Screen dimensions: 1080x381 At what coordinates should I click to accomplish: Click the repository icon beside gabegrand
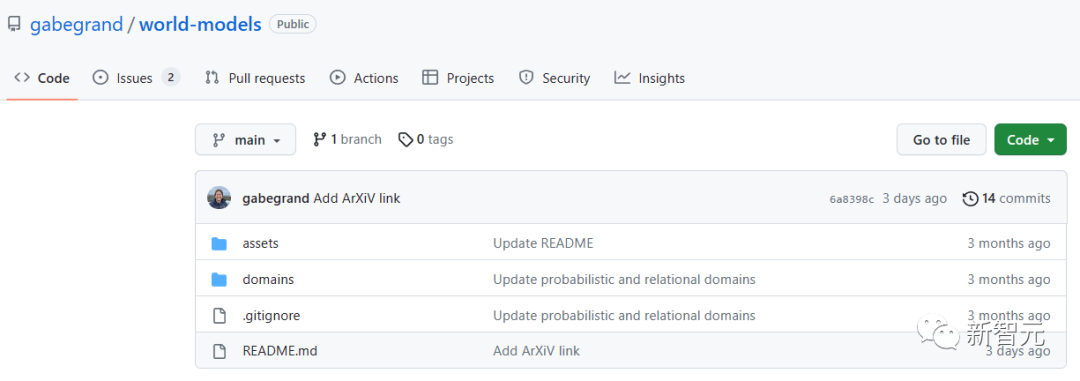14,25
